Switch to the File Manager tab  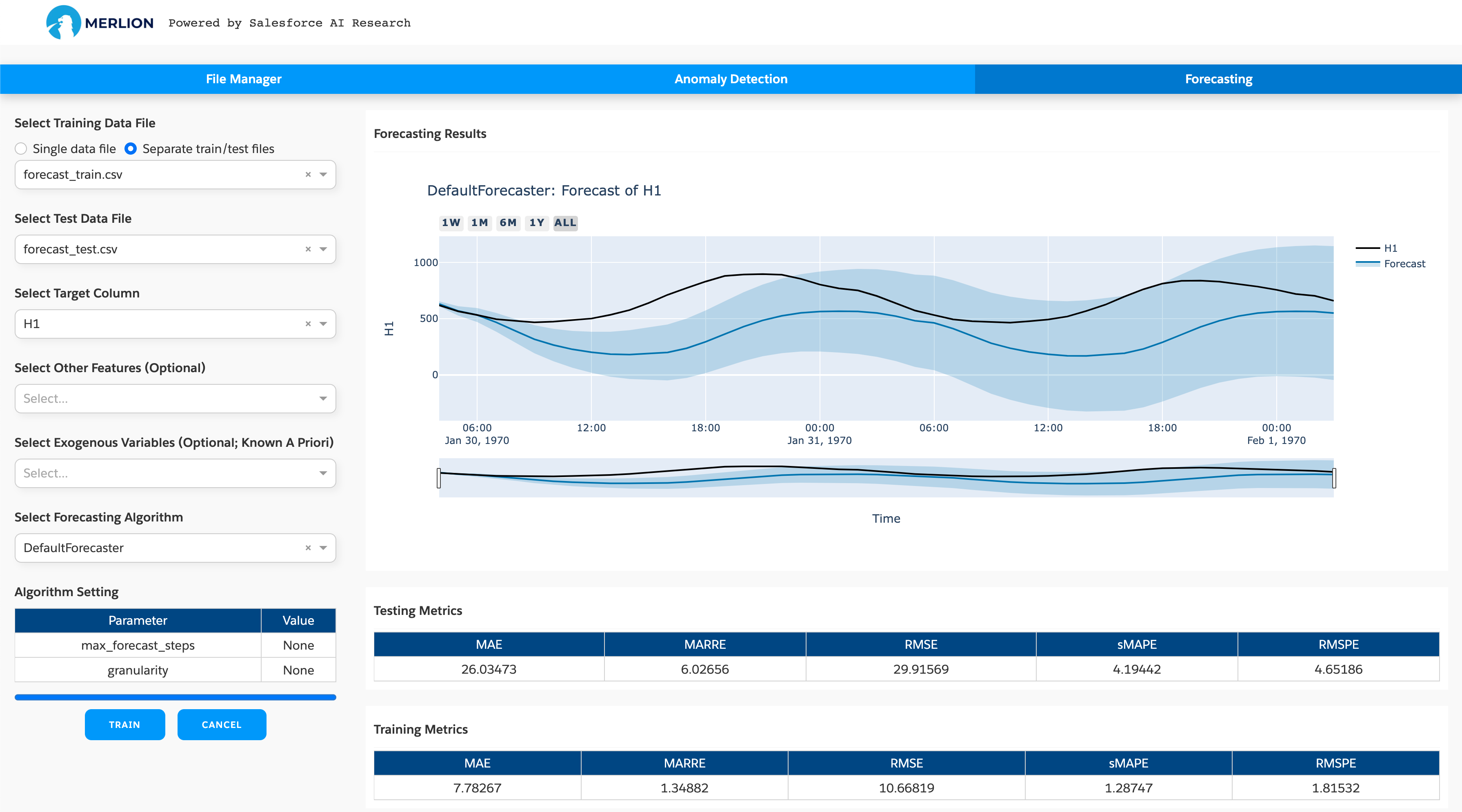(244, 78)
